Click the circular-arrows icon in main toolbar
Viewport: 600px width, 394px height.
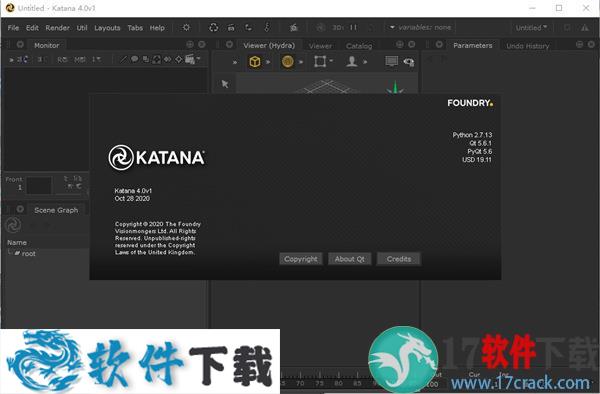click(214, 28)
